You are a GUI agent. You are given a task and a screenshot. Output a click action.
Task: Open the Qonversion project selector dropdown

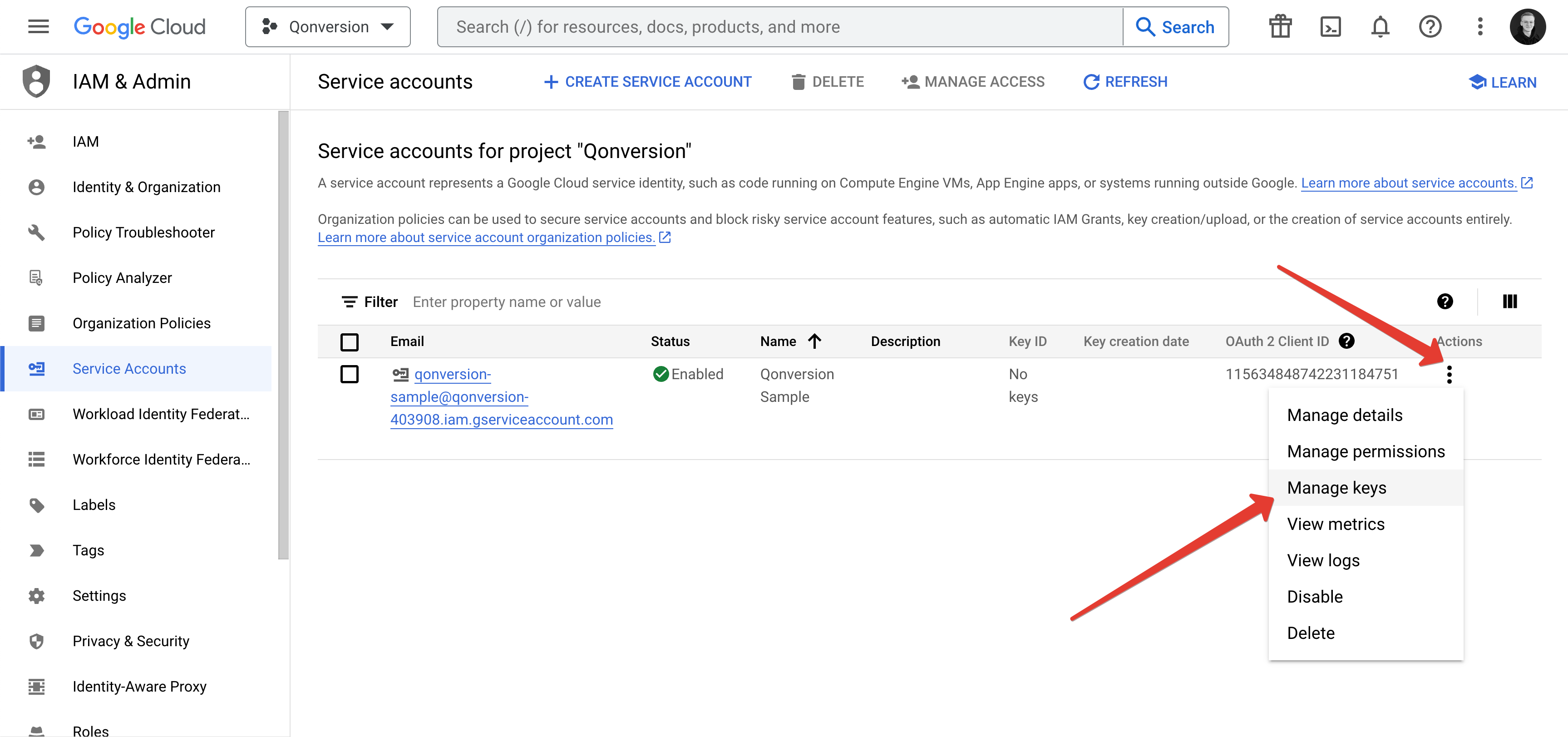327,27
